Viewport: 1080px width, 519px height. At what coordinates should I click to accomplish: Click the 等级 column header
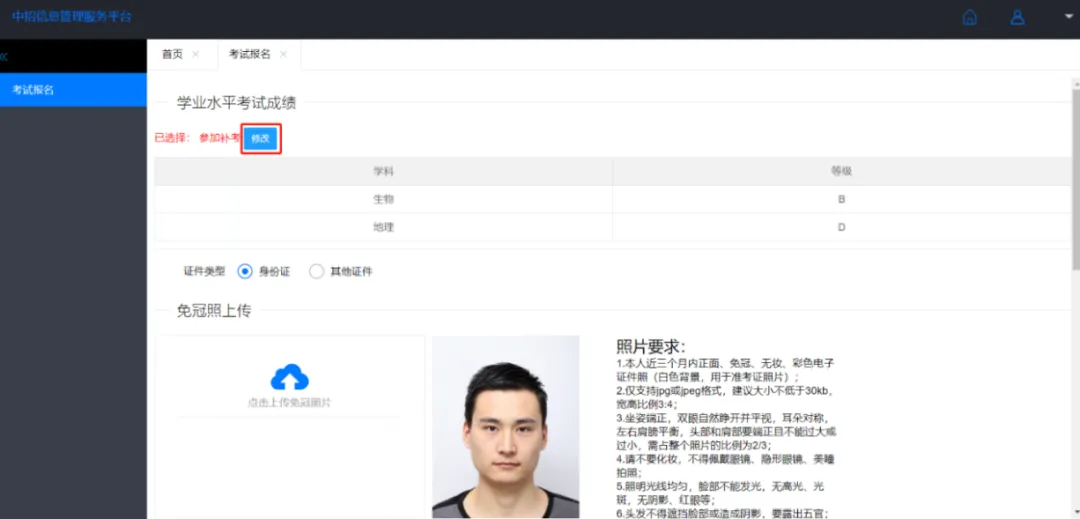842,171
